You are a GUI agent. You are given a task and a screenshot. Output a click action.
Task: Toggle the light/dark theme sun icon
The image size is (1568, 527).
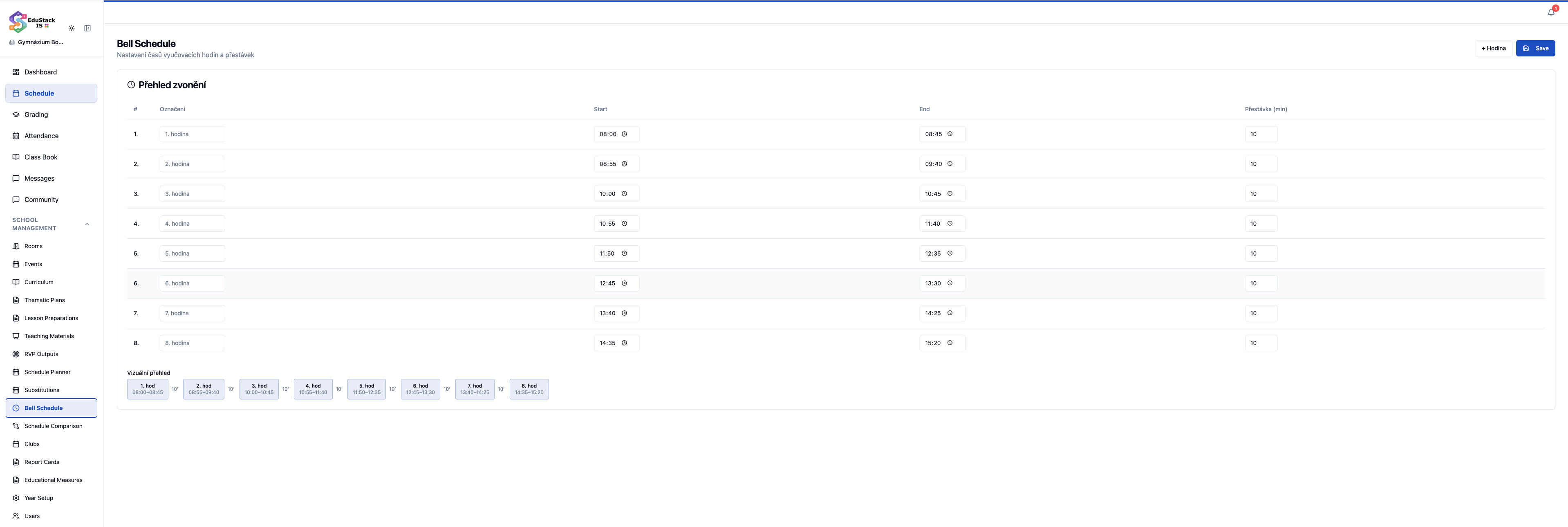pyautogui.click(x=71, y=28)
